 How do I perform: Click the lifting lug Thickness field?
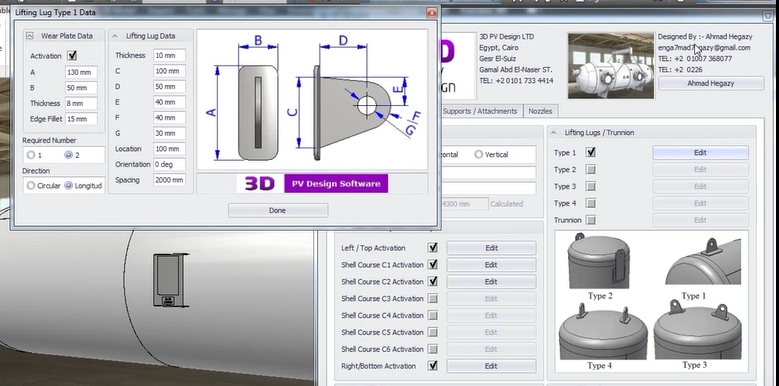(169, 55)
